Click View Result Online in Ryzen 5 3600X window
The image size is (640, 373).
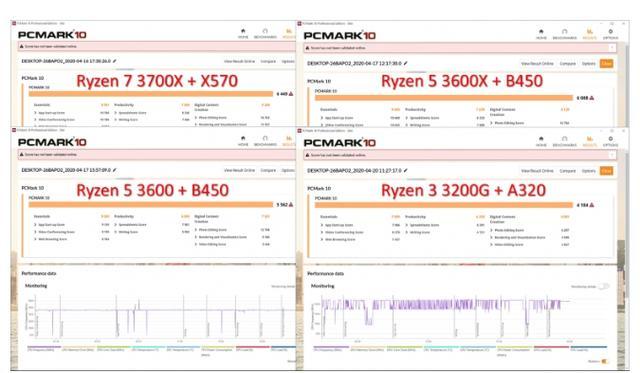(537, 63)
